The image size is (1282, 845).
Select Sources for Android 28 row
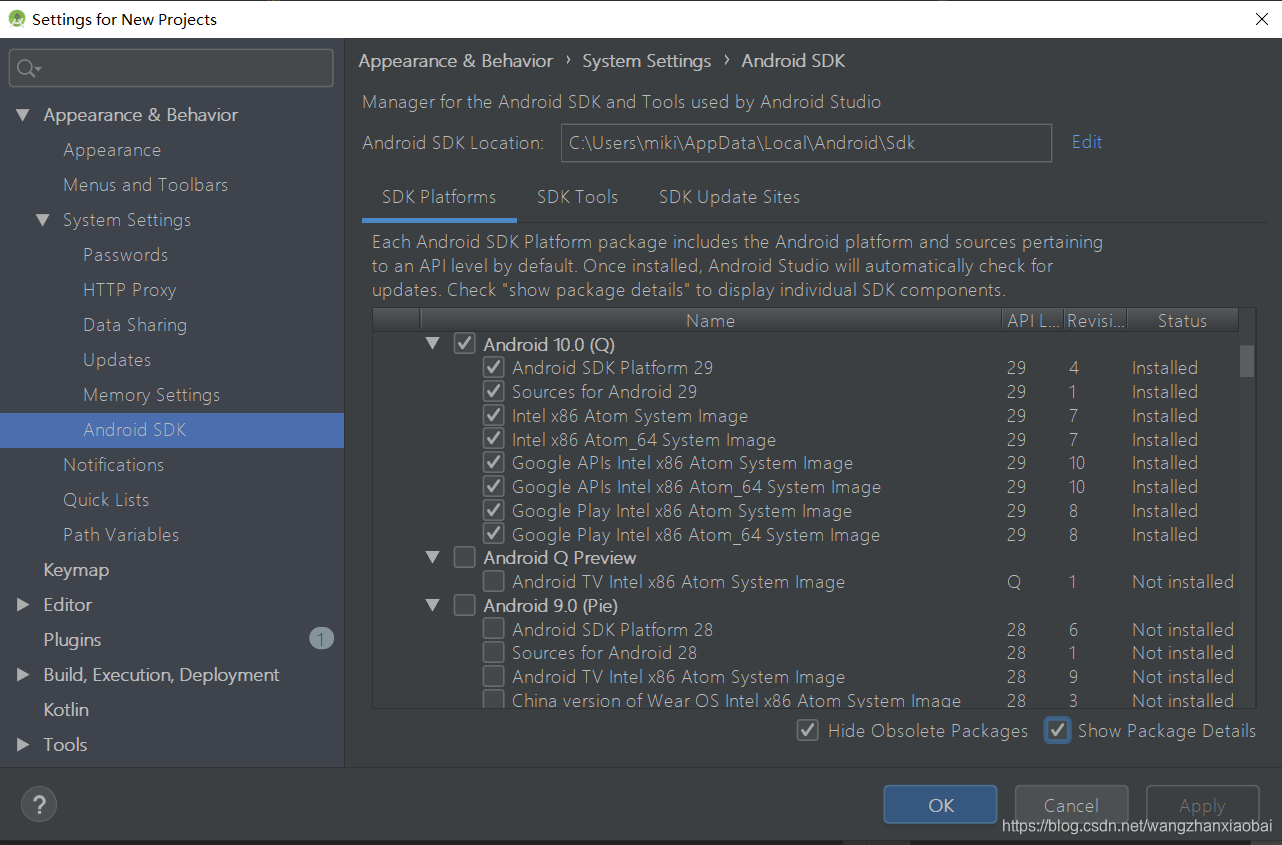[x=806, y=653]
